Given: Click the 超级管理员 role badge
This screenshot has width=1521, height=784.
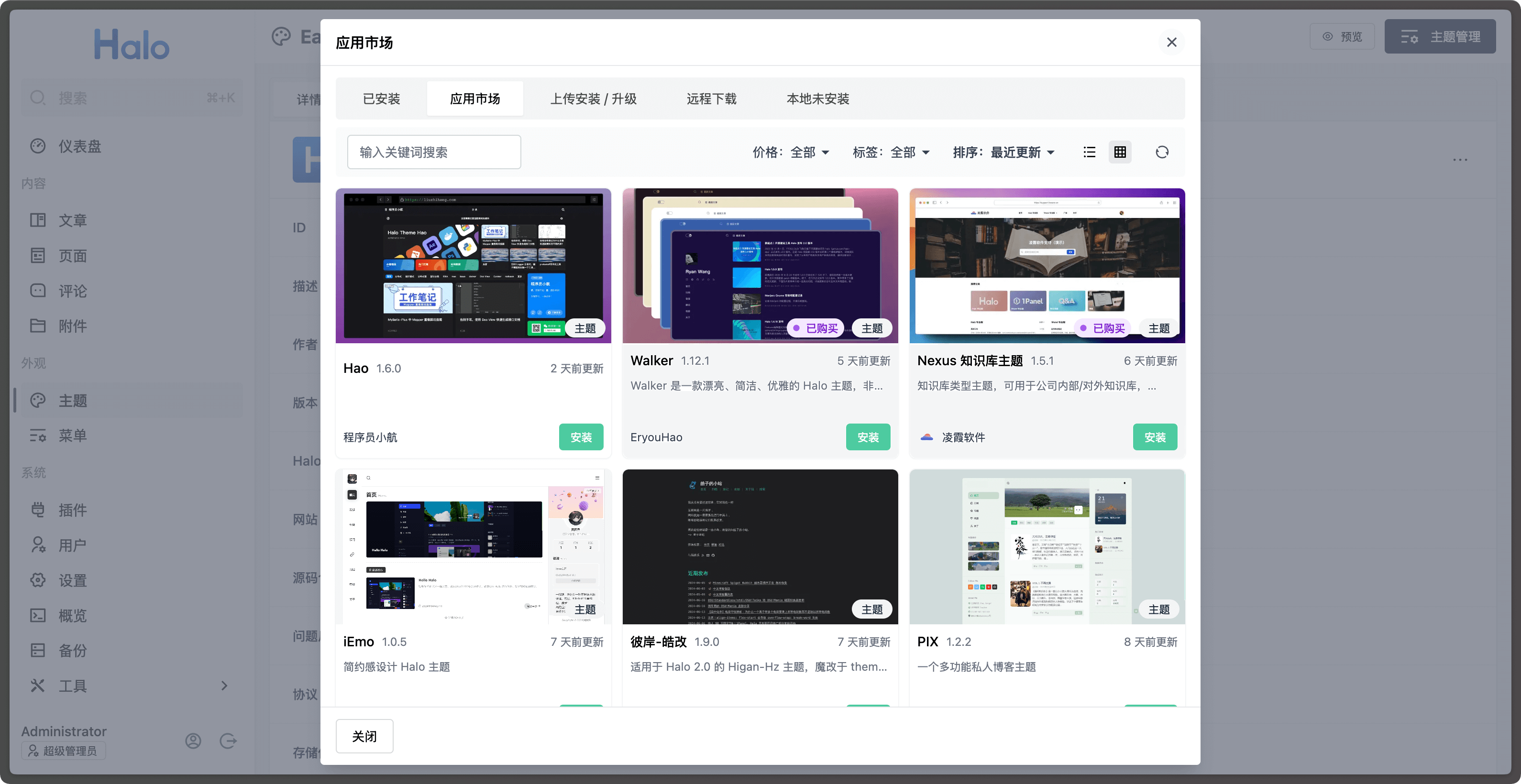Looking at the screenshot, I should 64,751.
